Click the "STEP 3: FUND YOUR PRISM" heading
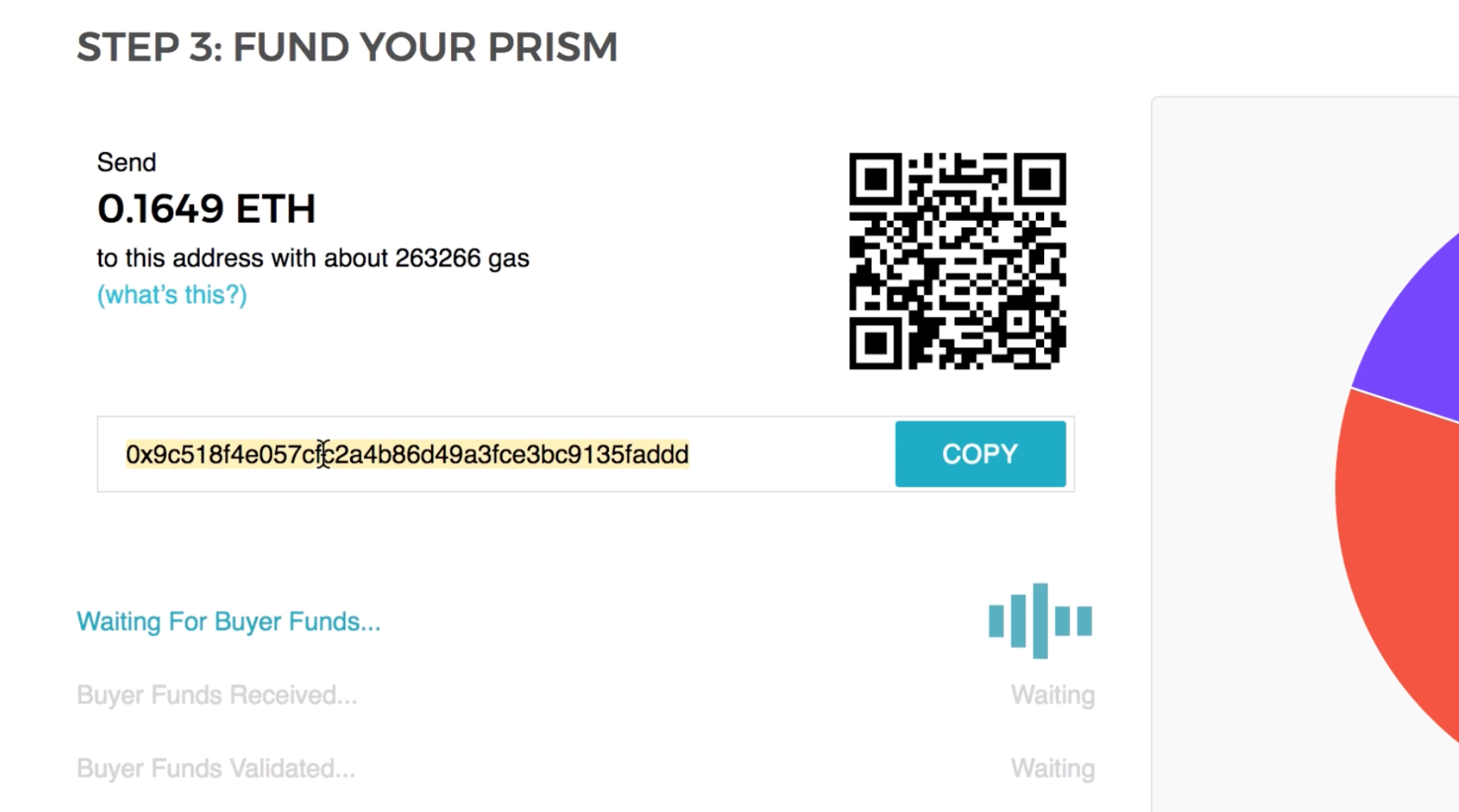The height and width of the screenshot is (812, 1459). (347, 47)
